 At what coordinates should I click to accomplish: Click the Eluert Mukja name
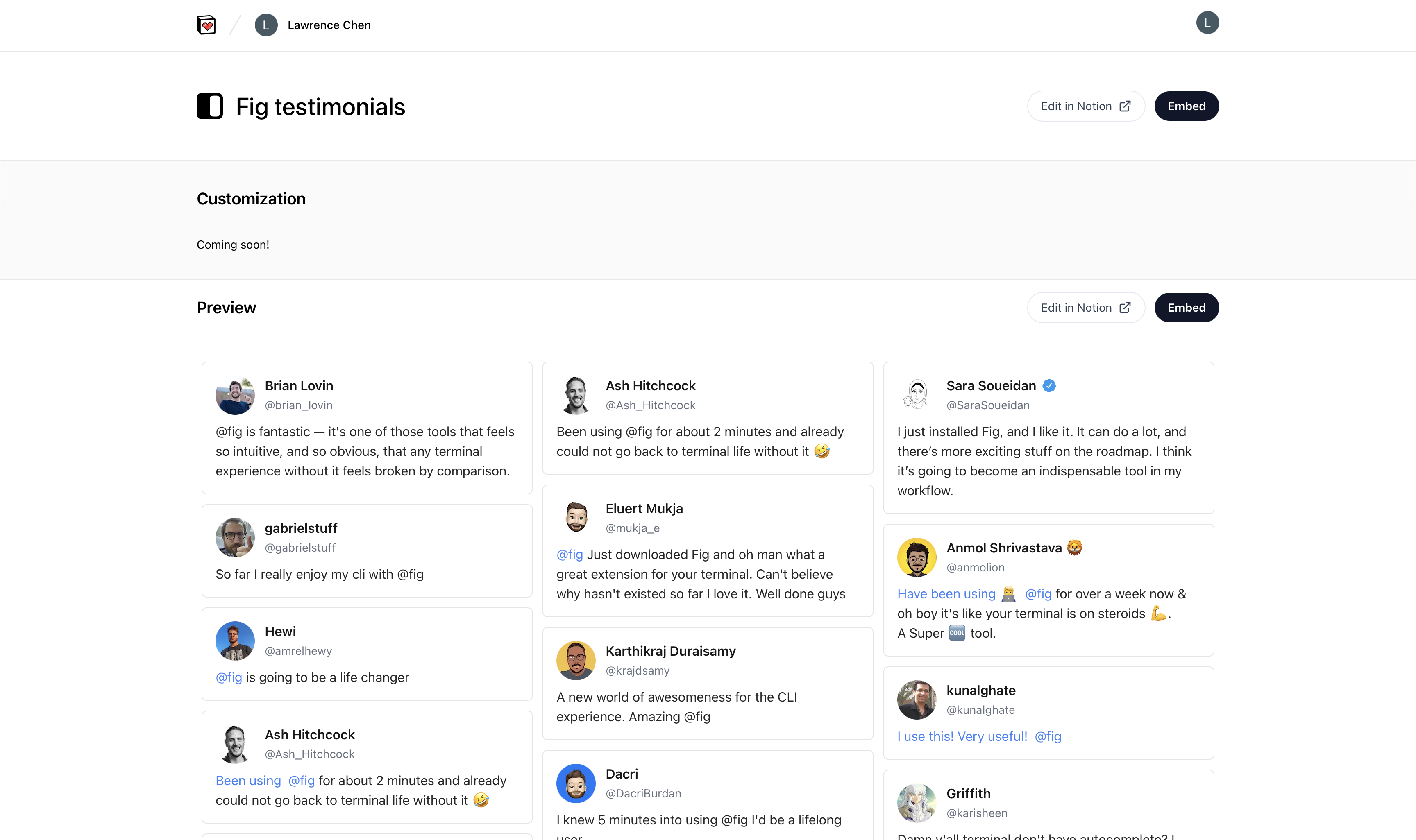[644, 509]
